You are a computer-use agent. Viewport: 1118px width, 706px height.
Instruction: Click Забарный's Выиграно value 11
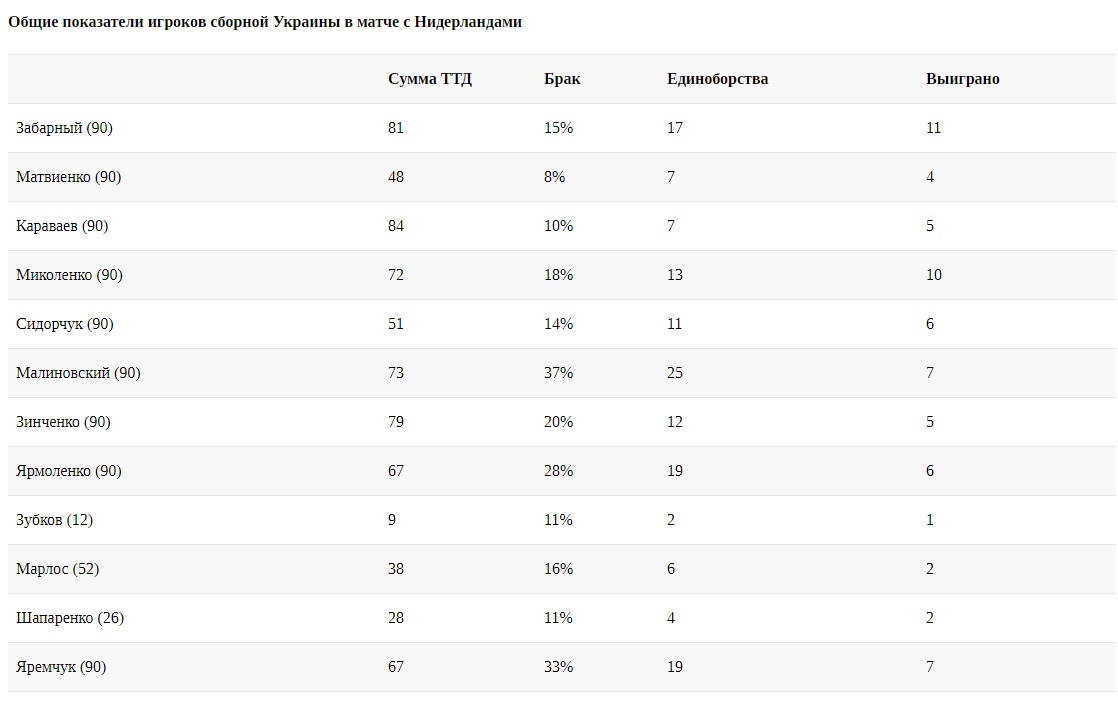click(x=934, y=128)
